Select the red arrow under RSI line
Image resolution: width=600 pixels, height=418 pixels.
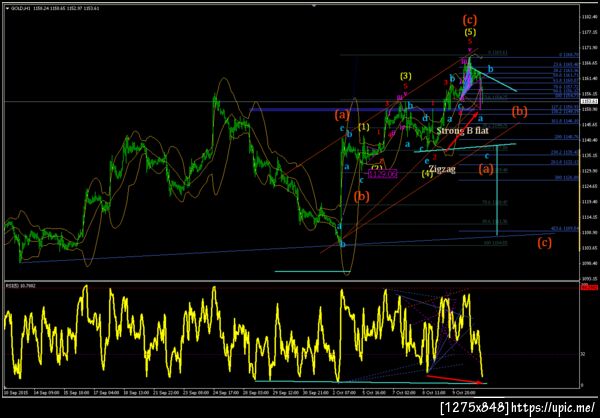455,379
